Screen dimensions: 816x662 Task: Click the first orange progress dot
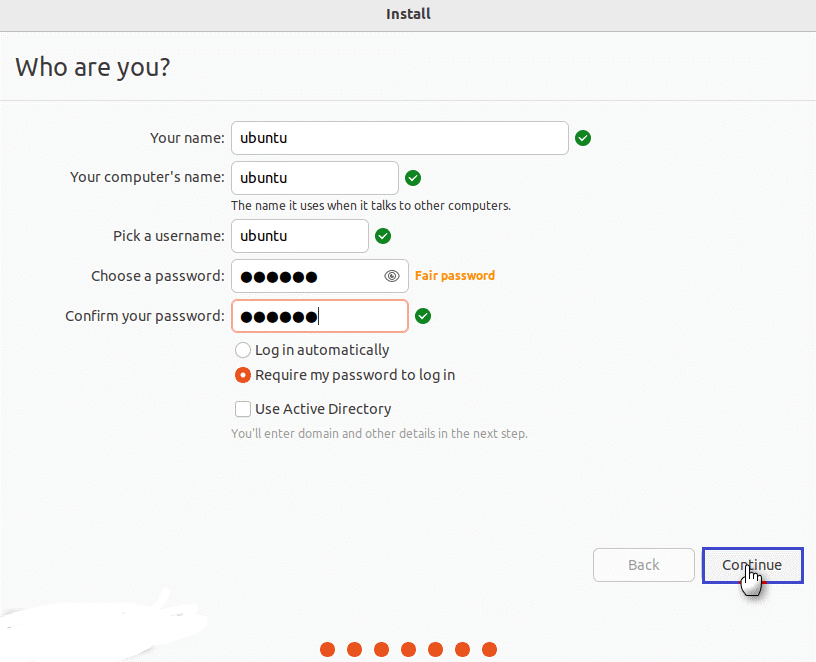(327, 650)
